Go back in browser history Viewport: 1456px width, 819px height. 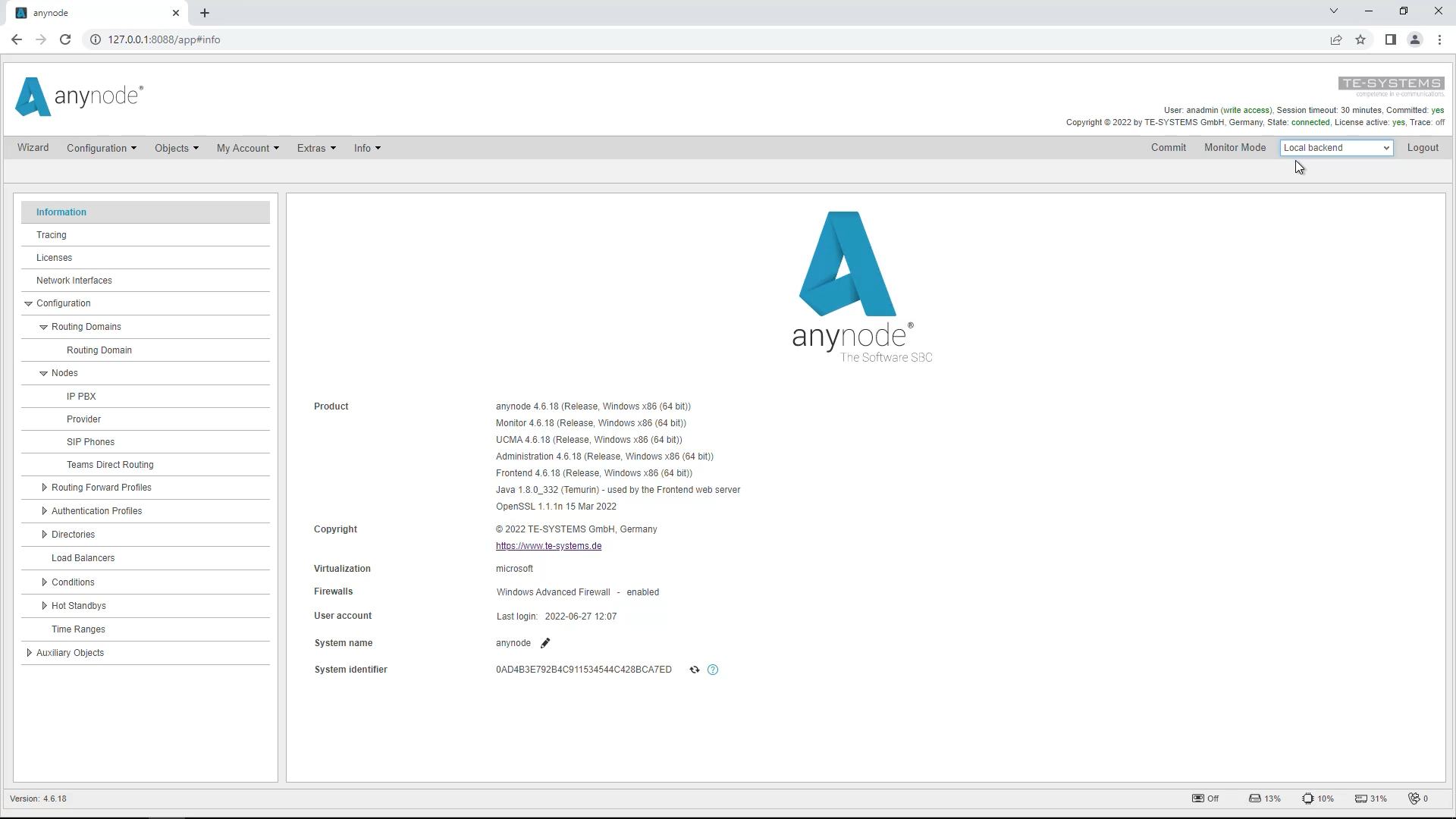coord(17,39)
